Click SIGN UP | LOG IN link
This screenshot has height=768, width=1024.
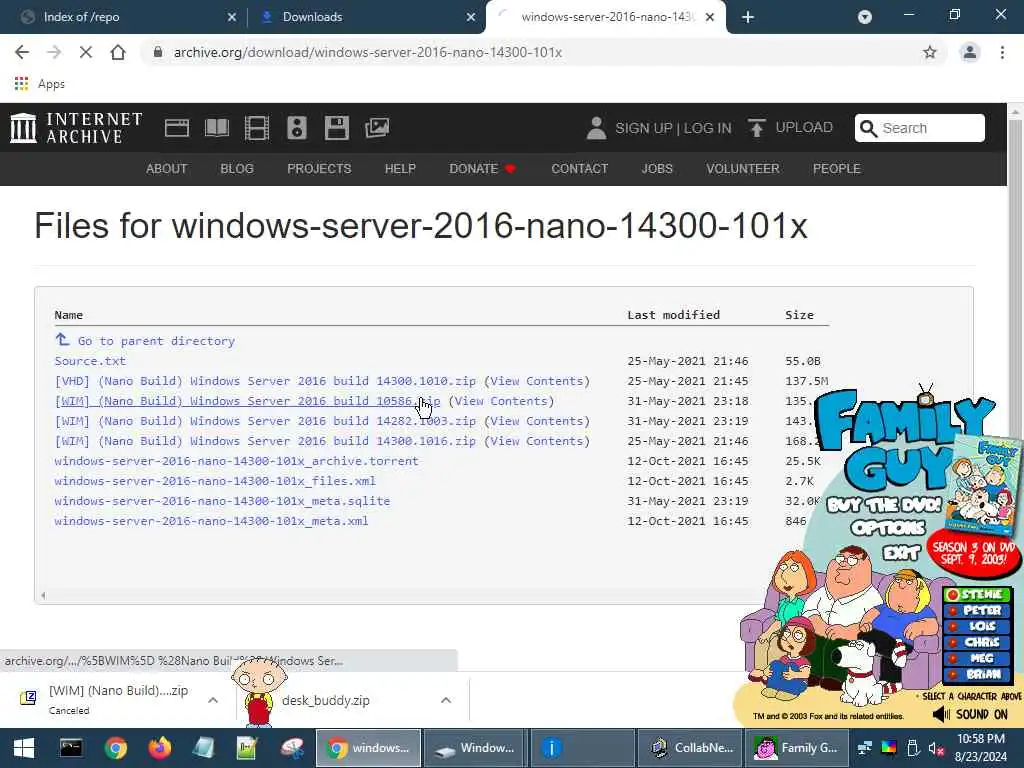(x=673, y=128)
